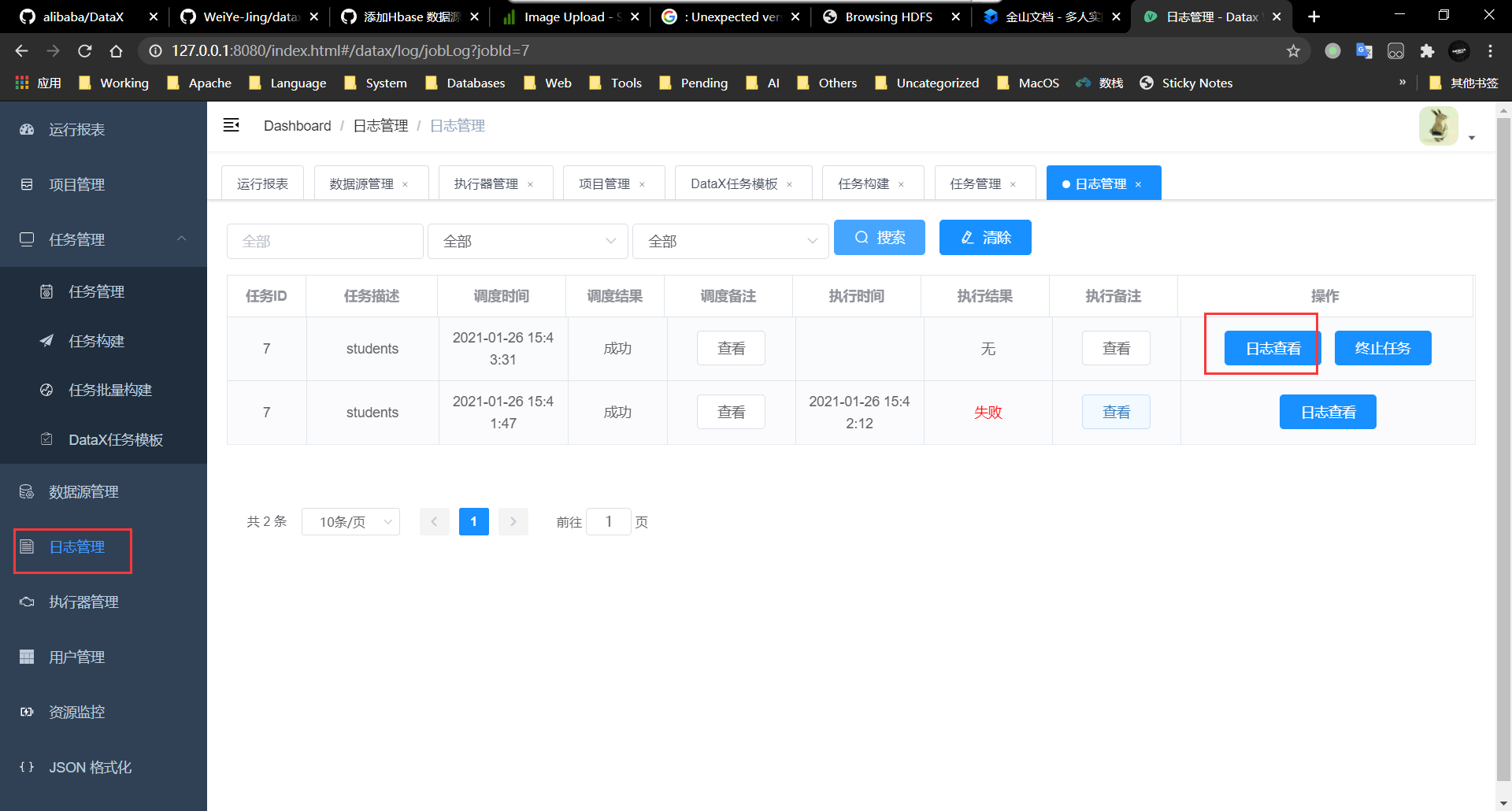Collapse the sidebar with the hamburger icon
This screenshot has width=1512, height=811.
(x=232, y=124)
